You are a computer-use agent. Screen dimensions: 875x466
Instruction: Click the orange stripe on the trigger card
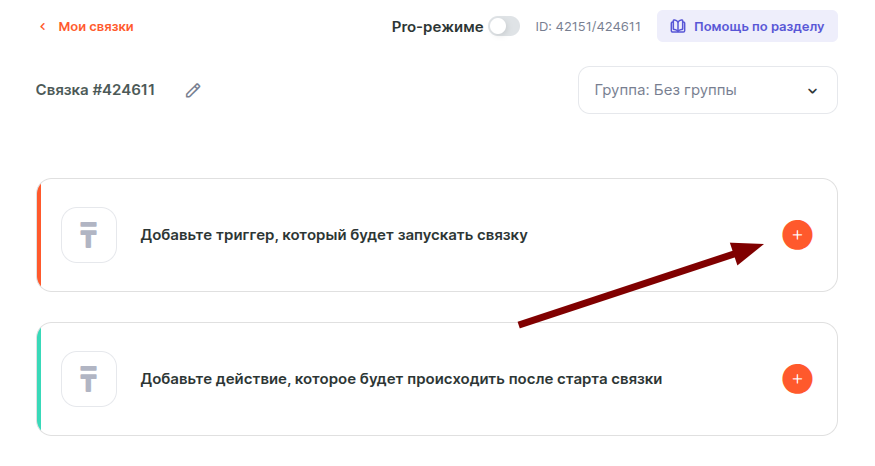tap(39, 235)
